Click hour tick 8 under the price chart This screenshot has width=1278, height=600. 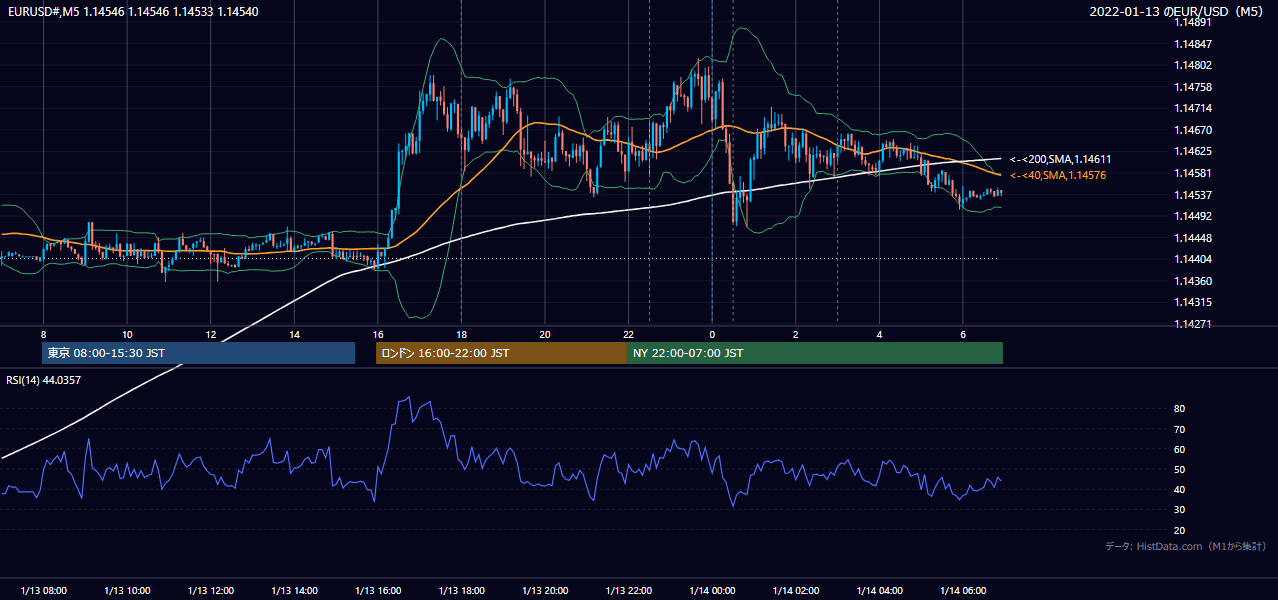(43, 334)
